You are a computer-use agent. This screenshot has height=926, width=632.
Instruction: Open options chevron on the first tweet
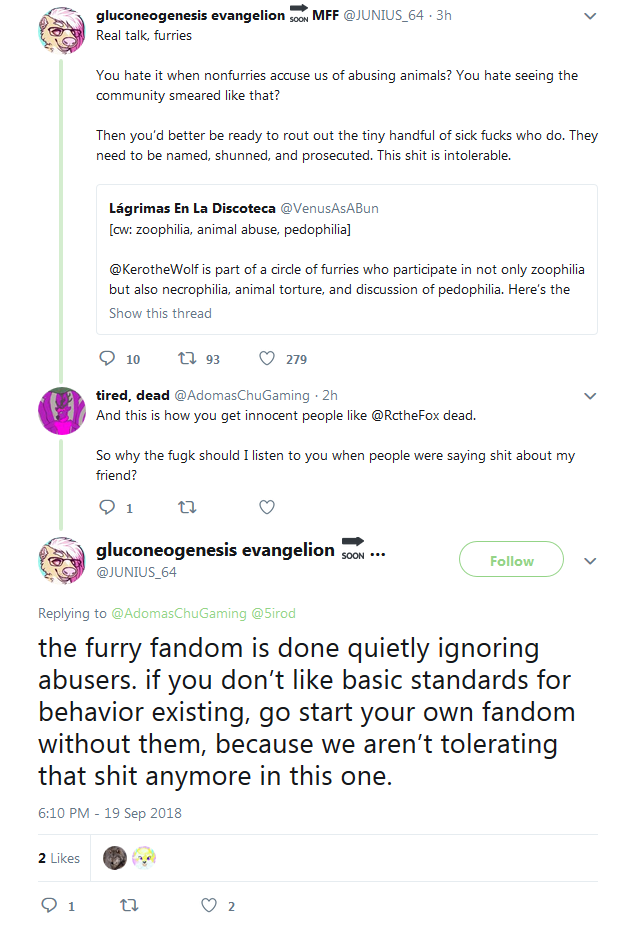click(x=589, y=17)
